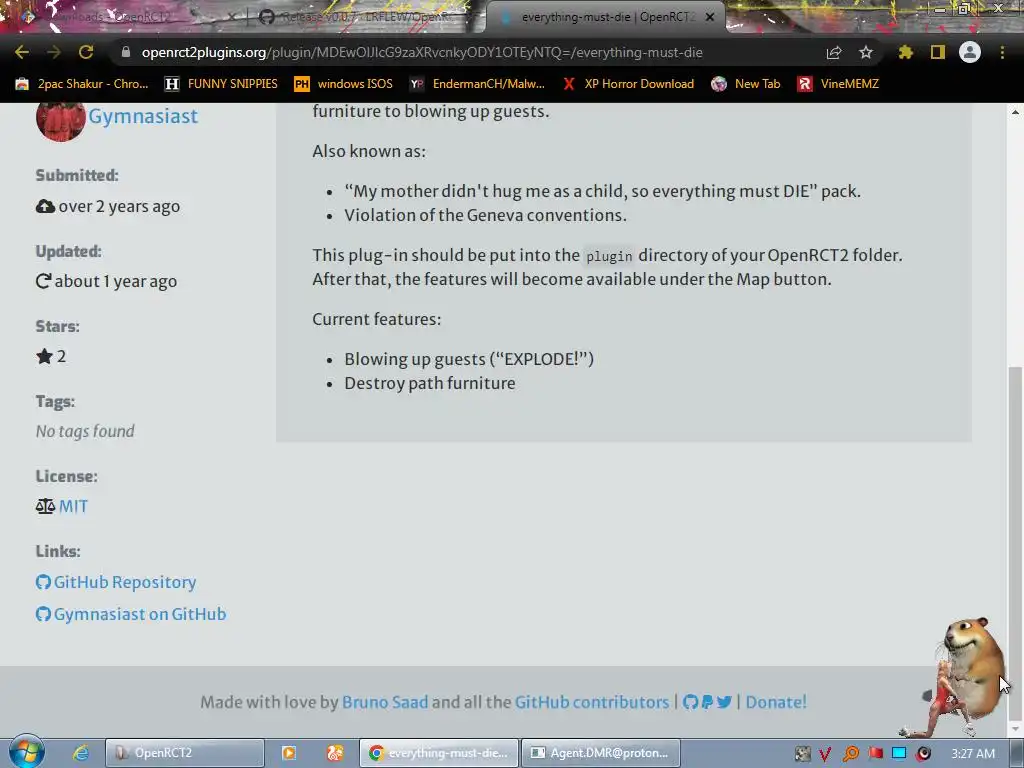This screenshot has width=1024, height=768.
Task: Open EndermanCH/Malw... bookmark
Action: point(477,84)
